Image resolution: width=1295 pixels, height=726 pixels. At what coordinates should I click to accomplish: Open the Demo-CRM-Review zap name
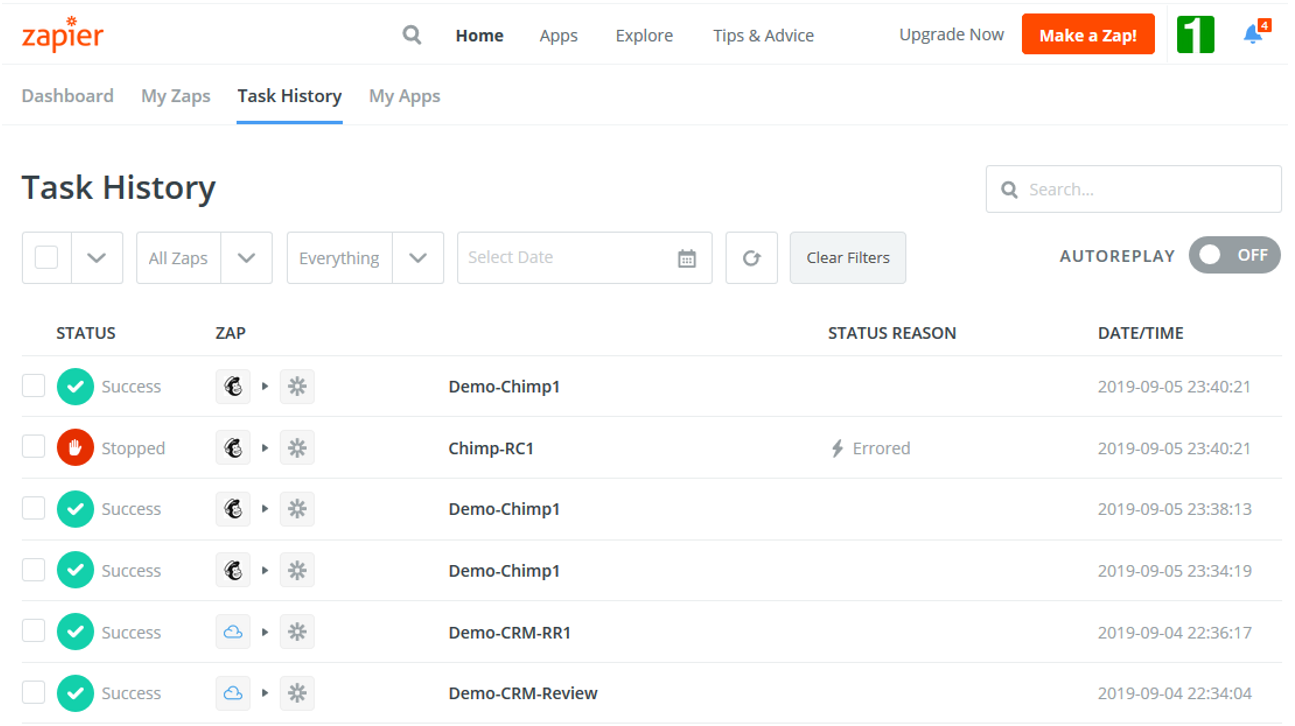point(523,693)
